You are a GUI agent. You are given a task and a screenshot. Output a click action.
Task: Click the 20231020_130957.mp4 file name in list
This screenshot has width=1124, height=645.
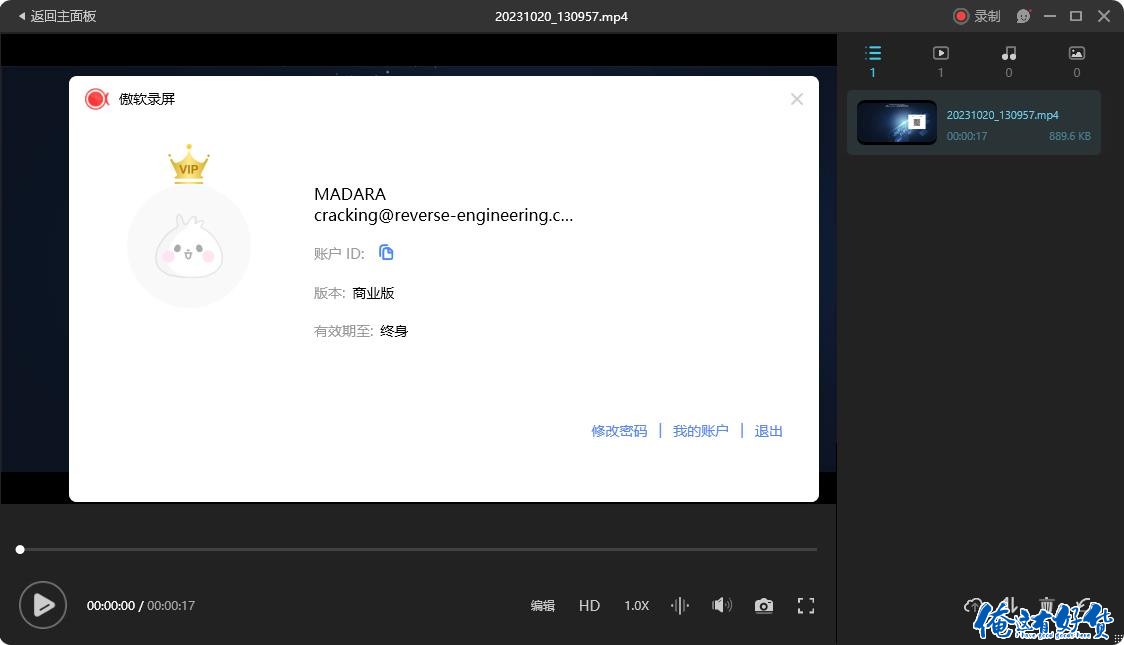1002,115
